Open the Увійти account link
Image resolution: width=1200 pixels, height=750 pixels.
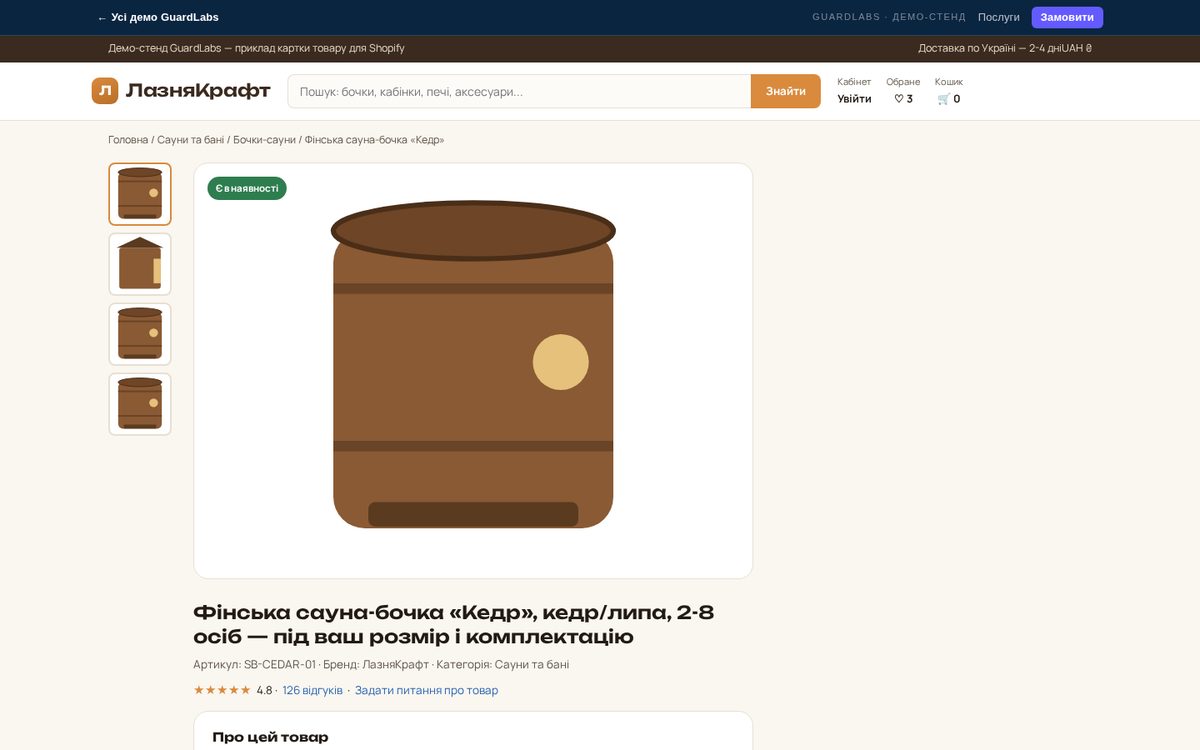[x=854, y=99]
